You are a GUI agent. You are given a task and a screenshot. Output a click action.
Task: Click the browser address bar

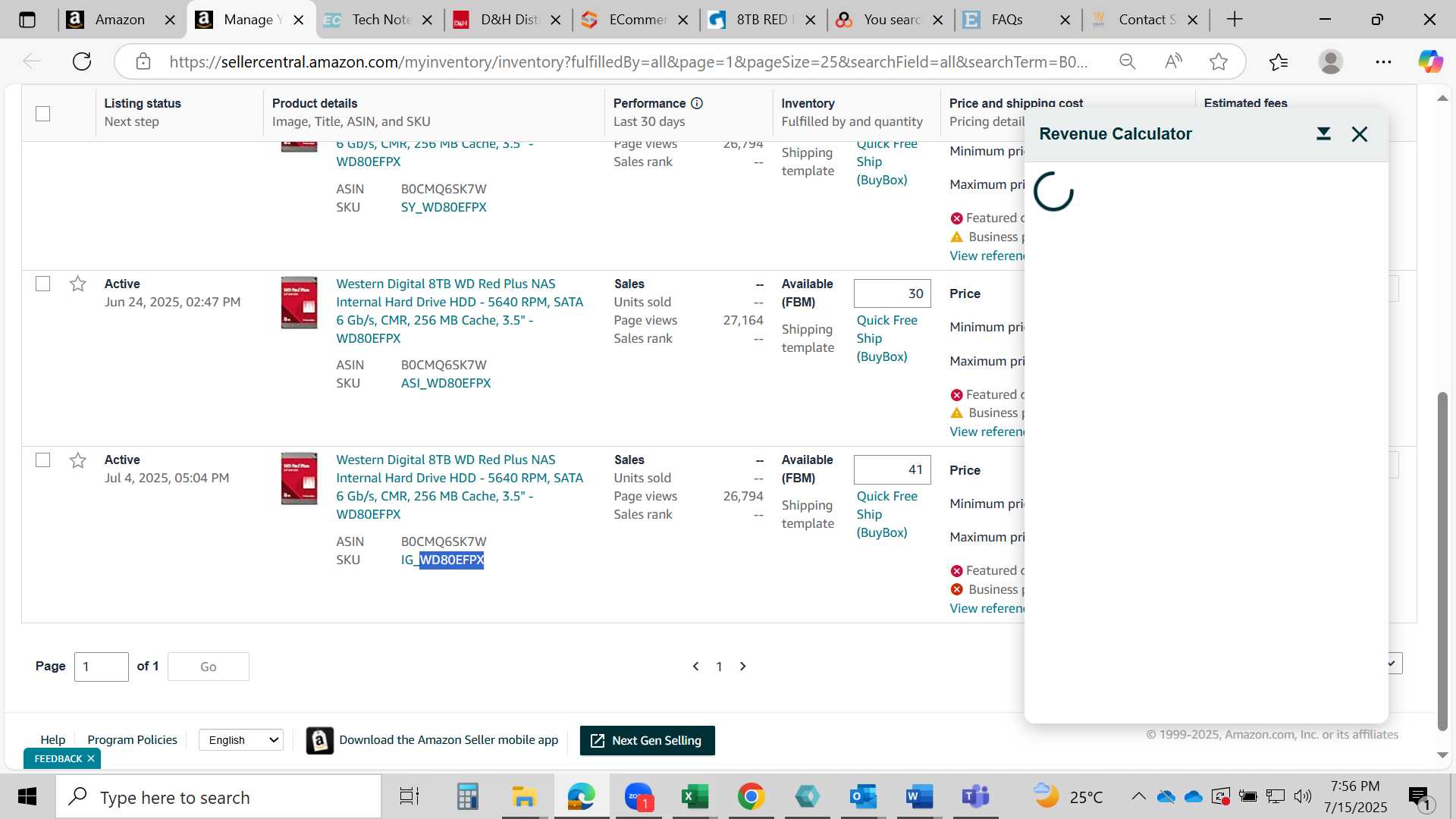628,61
